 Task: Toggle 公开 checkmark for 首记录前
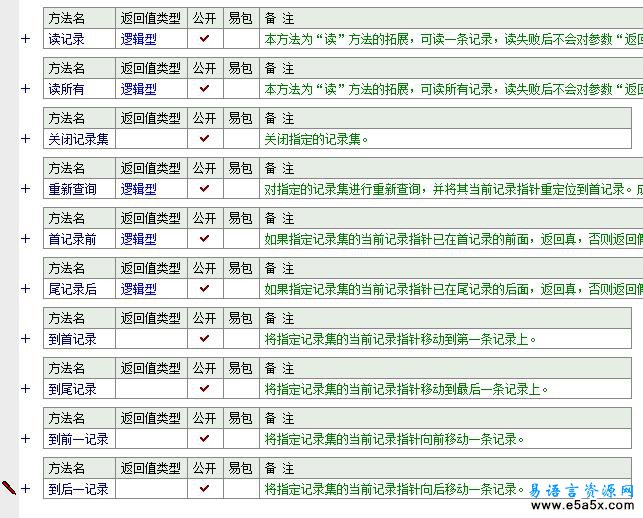tap(205, 239)
